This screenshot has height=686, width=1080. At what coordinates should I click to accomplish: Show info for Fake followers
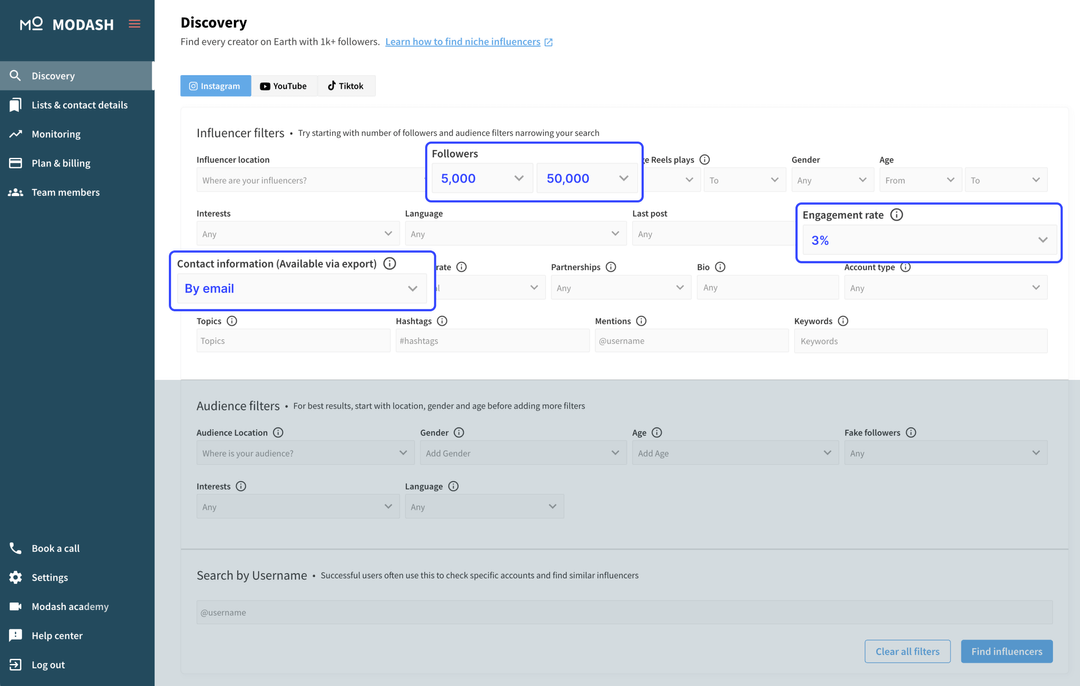tap(911, 433)
